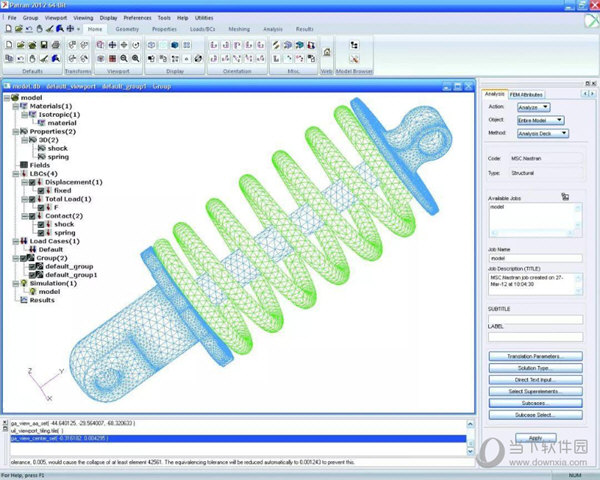Toggle the Total Load(1) checkbox
Viewport: 600px width, 480px height.
tap(33, 199)
